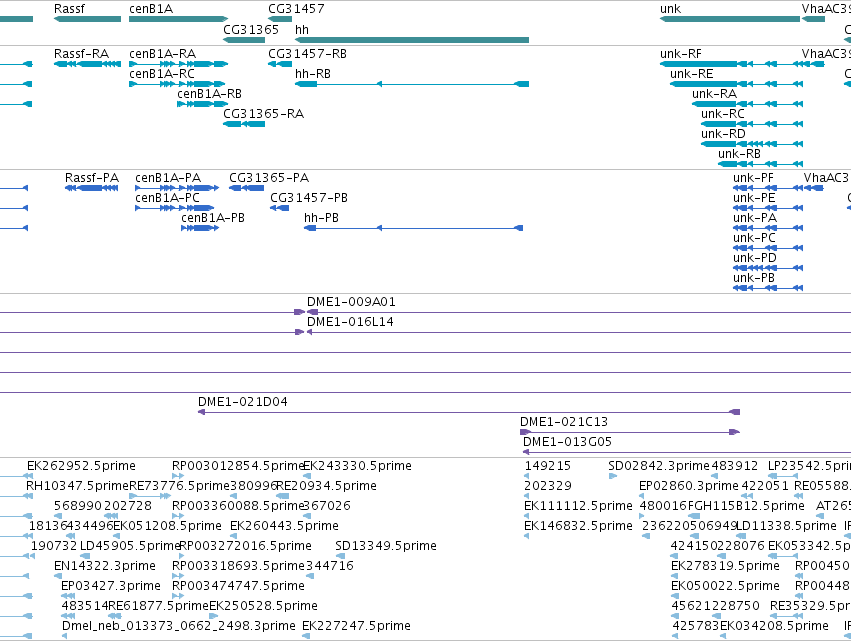Select the DME1-013G05 BAC clone

(x=687, y=453)
